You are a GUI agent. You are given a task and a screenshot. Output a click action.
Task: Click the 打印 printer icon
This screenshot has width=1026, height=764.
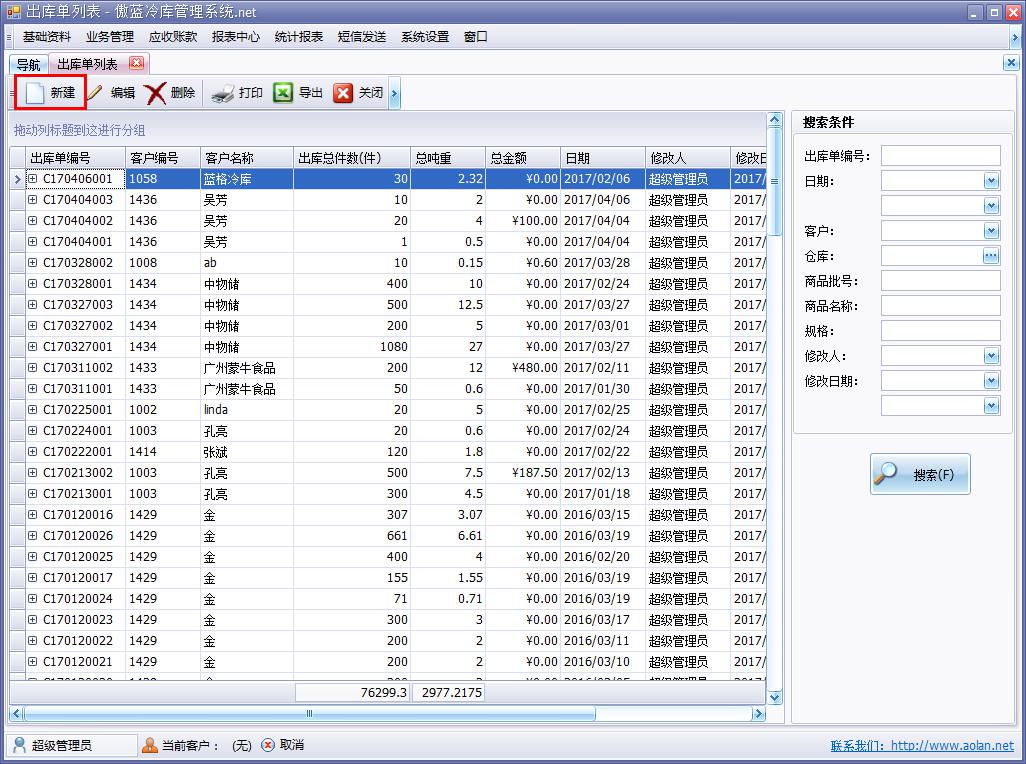point(223,93)
